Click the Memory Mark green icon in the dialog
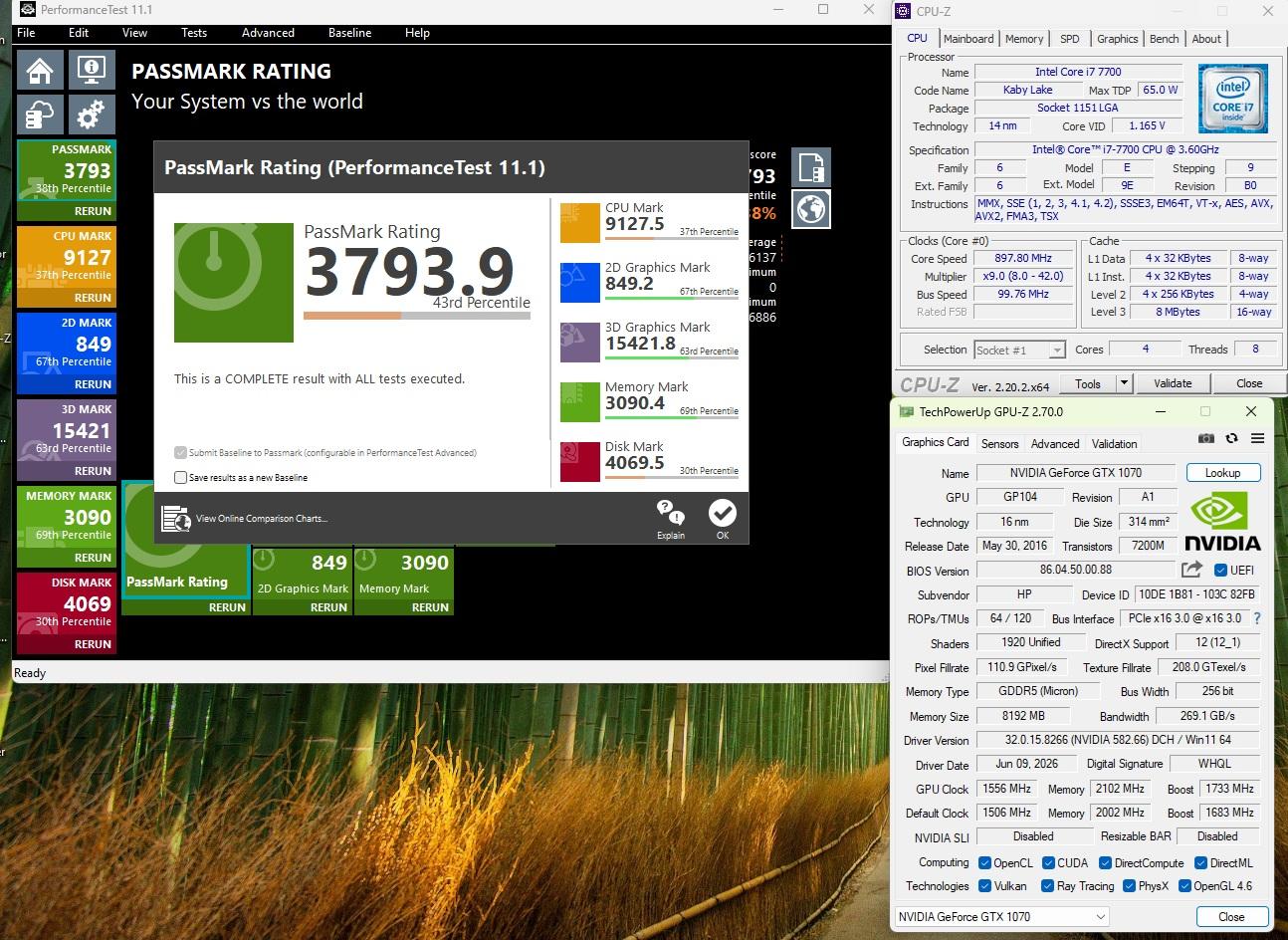 coord(580,402)
